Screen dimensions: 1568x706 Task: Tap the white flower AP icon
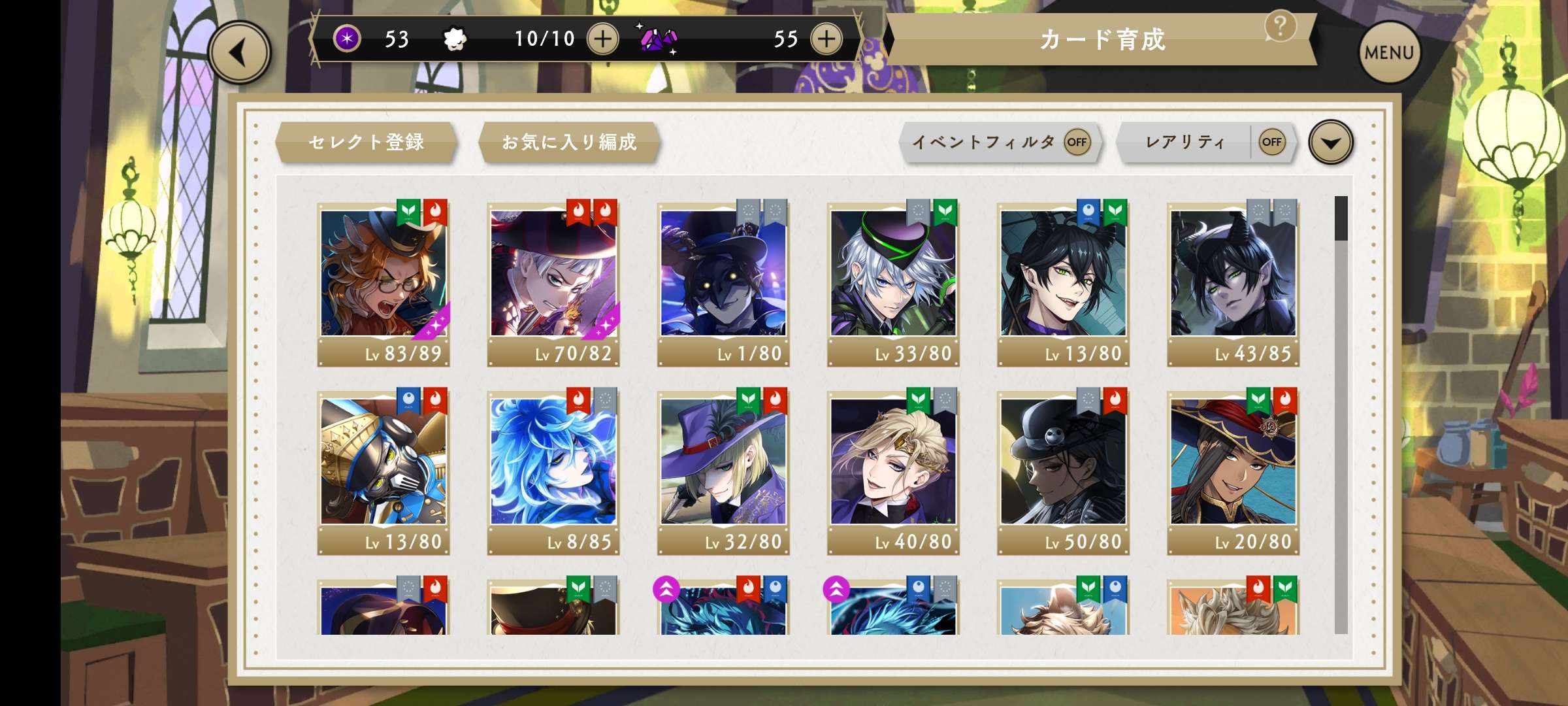click(x=455, y=40)
